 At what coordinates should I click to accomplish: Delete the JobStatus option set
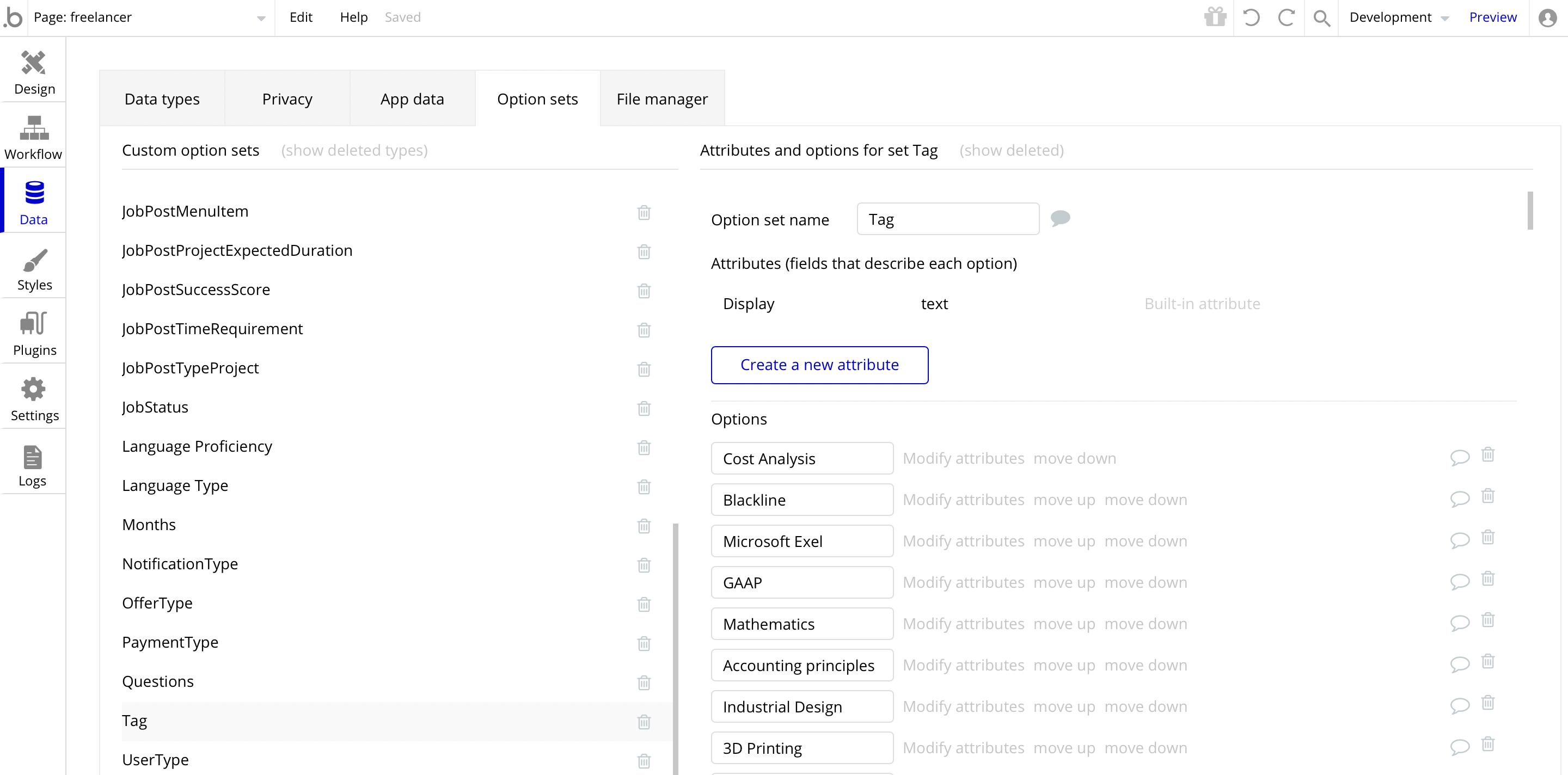tap(644, 408)
